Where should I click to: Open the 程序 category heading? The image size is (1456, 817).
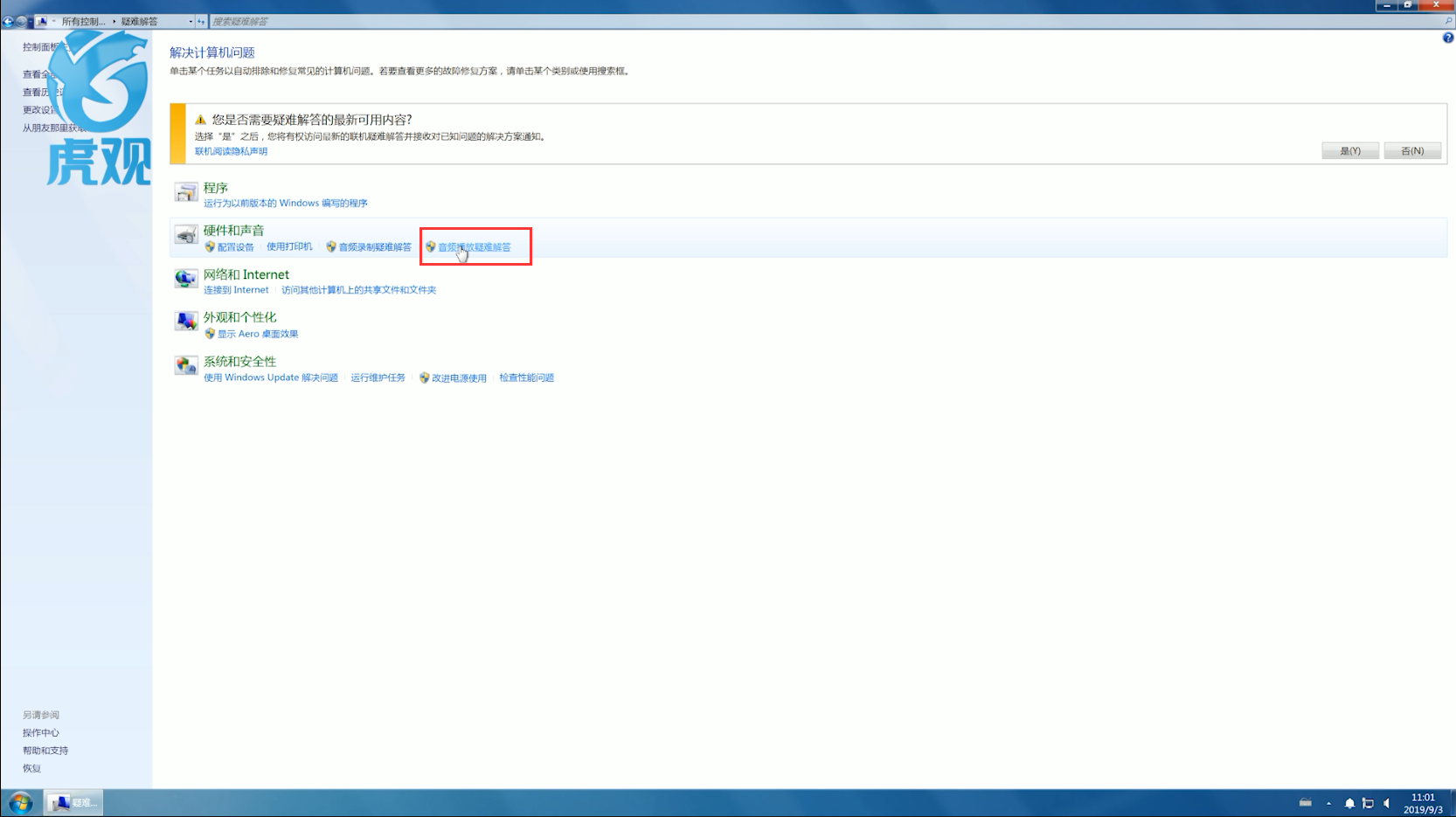click(x=216, y=188)
